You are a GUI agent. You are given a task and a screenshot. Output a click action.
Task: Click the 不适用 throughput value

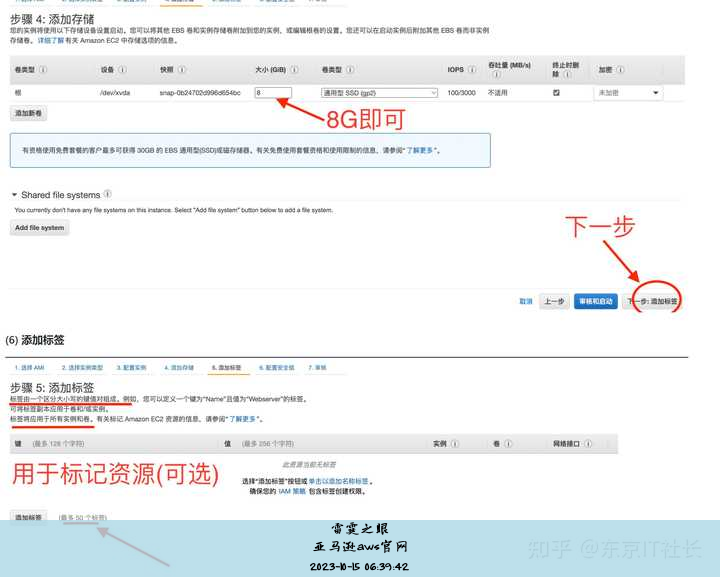pyautogui.click(x=497, y=93)
